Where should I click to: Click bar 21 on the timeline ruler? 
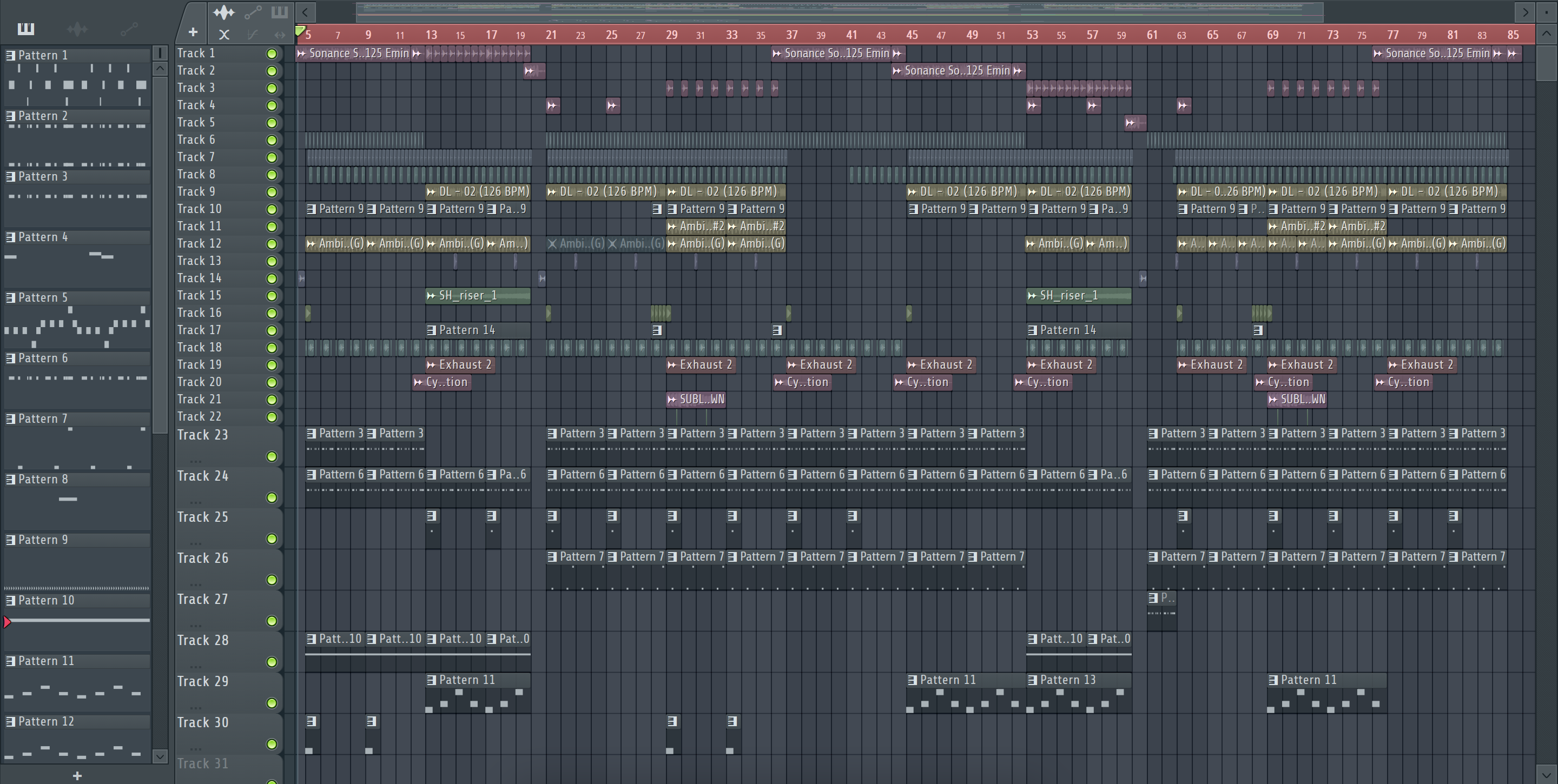(x=551, y=35)
